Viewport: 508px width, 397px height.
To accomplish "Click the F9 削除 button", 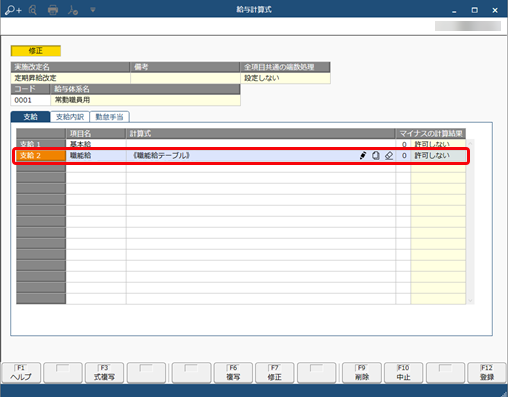I will click(362, 373).
